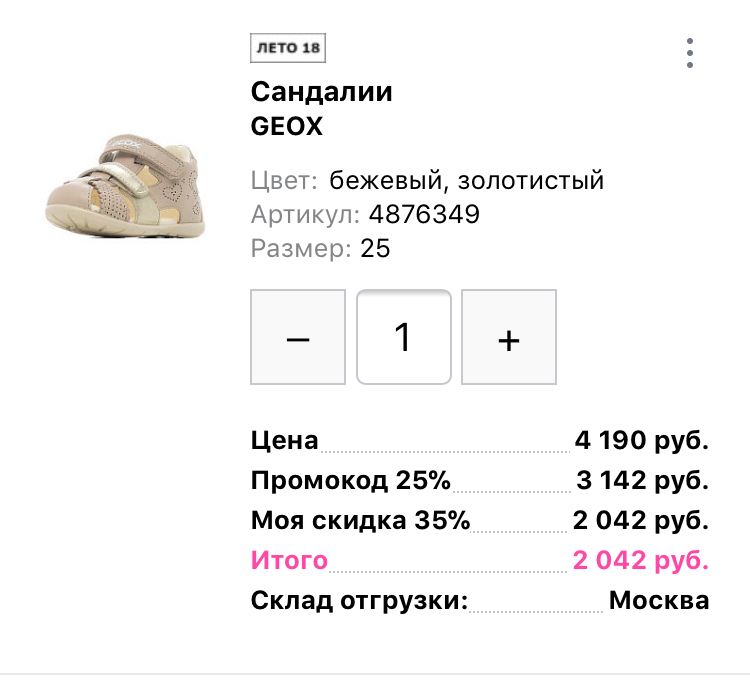Decrease quantity with the minus button
Screen dimensions: 750x683
[298, 338]
